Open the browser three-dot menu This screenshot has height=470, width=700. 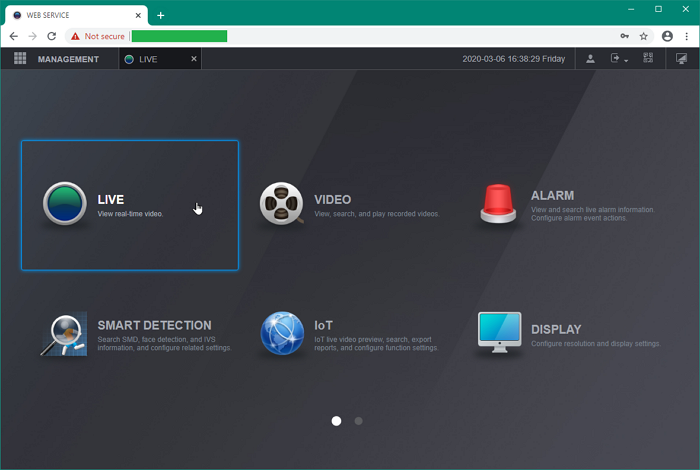(688, 36)
